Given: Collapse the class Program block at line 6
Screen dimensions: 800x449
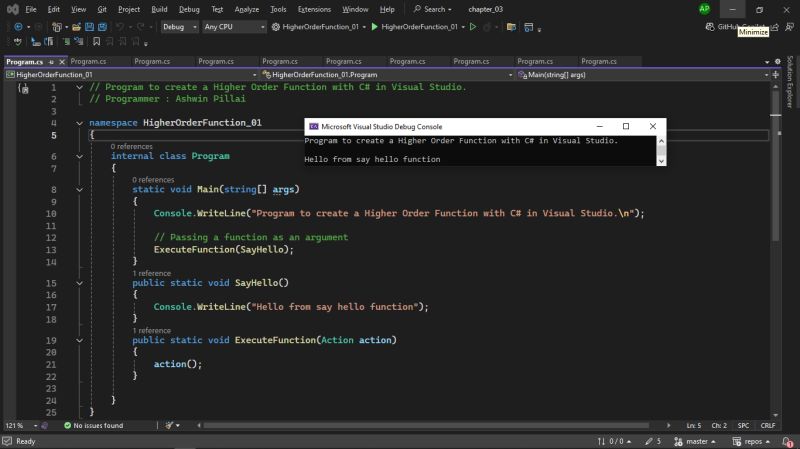Looking at the screenshot, I should click(x=80, y=157).
